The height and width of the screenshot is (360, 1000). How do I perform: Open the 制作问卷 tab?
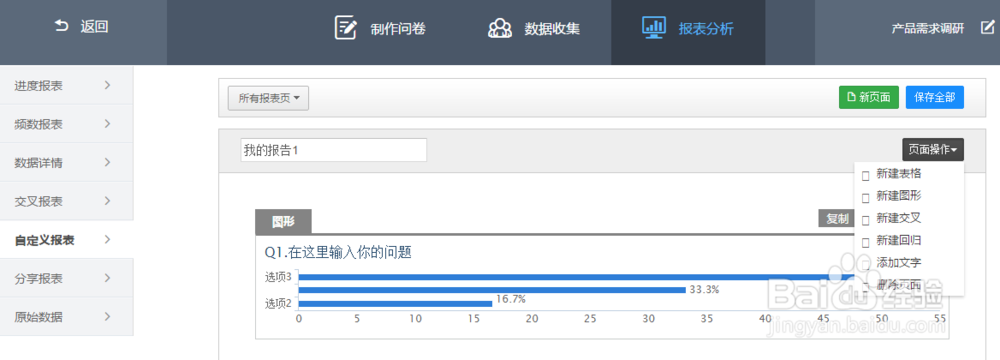coord(380,29)
